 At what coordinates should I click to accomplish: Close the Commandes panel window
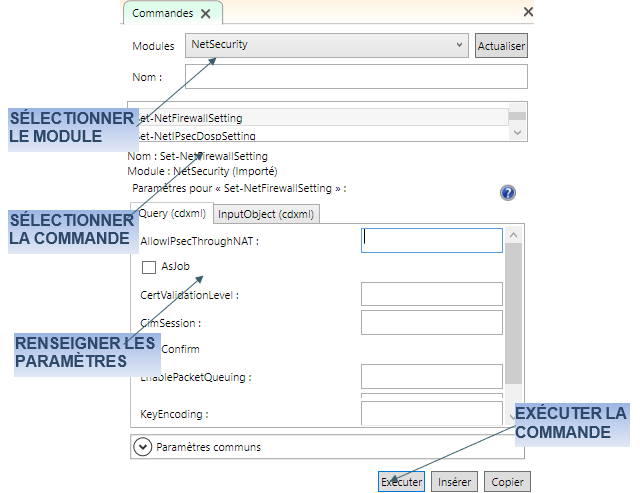click(528, 12)
